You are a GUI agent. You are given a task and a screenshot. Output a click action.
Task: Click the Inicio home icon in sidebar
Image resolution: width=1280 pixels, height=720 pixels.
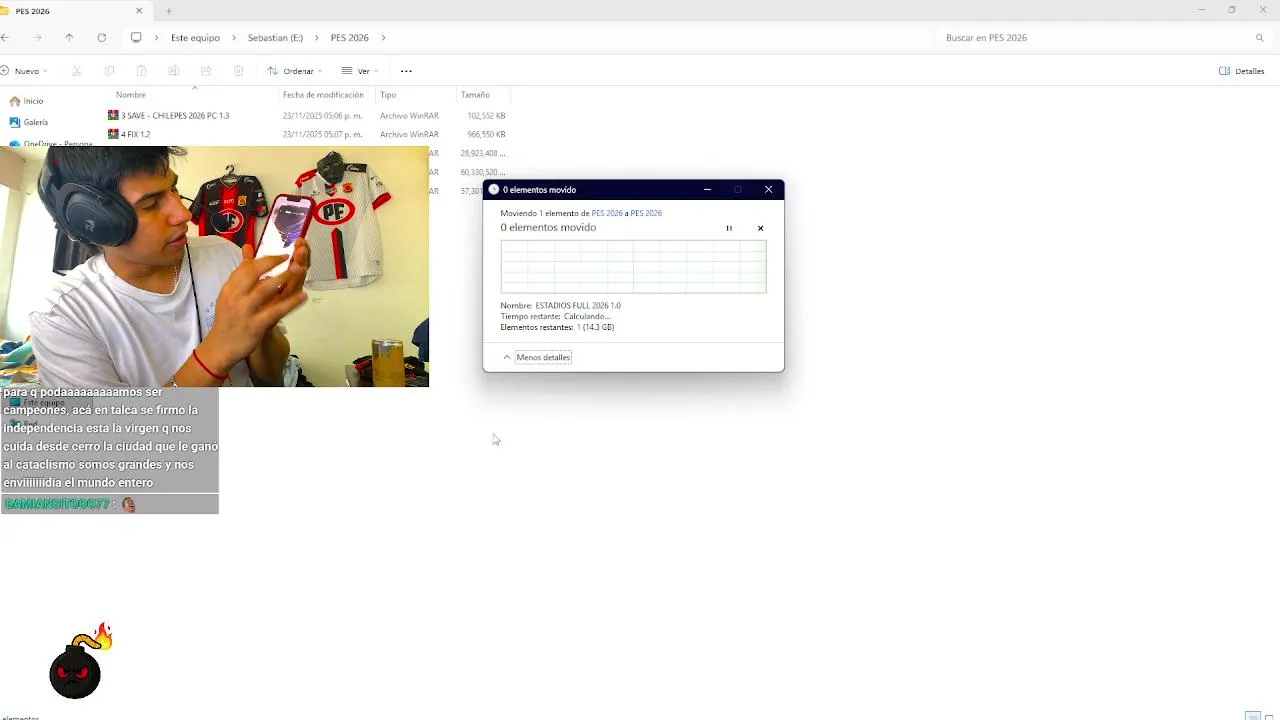pyautogui.click(x=14, y=101)
